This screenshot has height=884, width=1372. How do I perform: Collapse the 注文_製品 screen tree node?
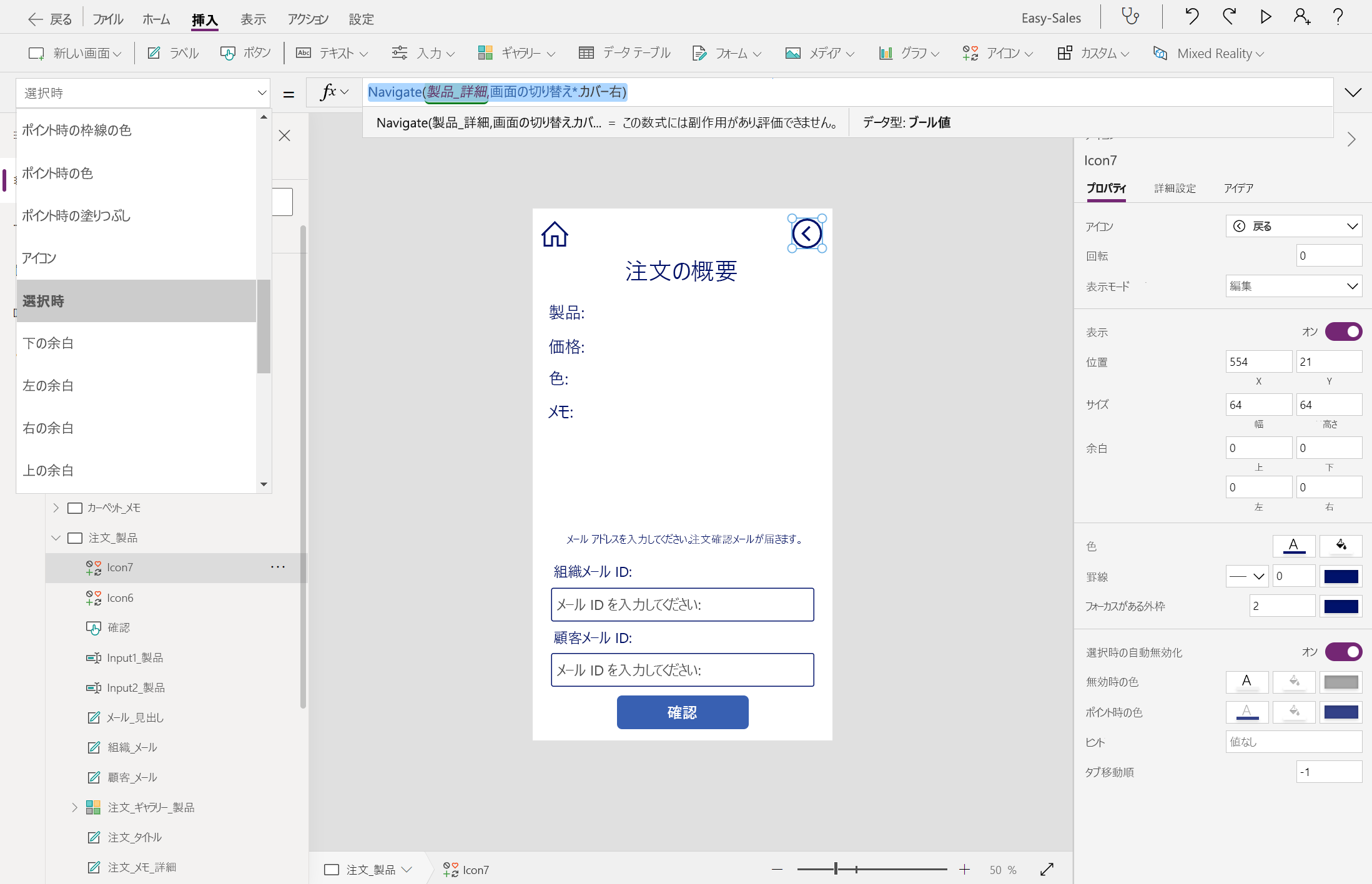[x=56, y=538]
